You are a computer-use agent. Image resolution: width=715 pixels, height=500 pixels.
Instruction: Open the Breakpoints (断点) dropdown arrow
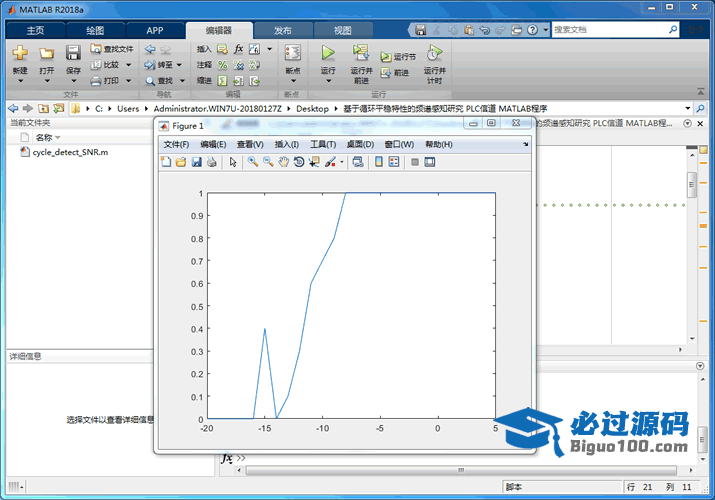coord(293,81)
